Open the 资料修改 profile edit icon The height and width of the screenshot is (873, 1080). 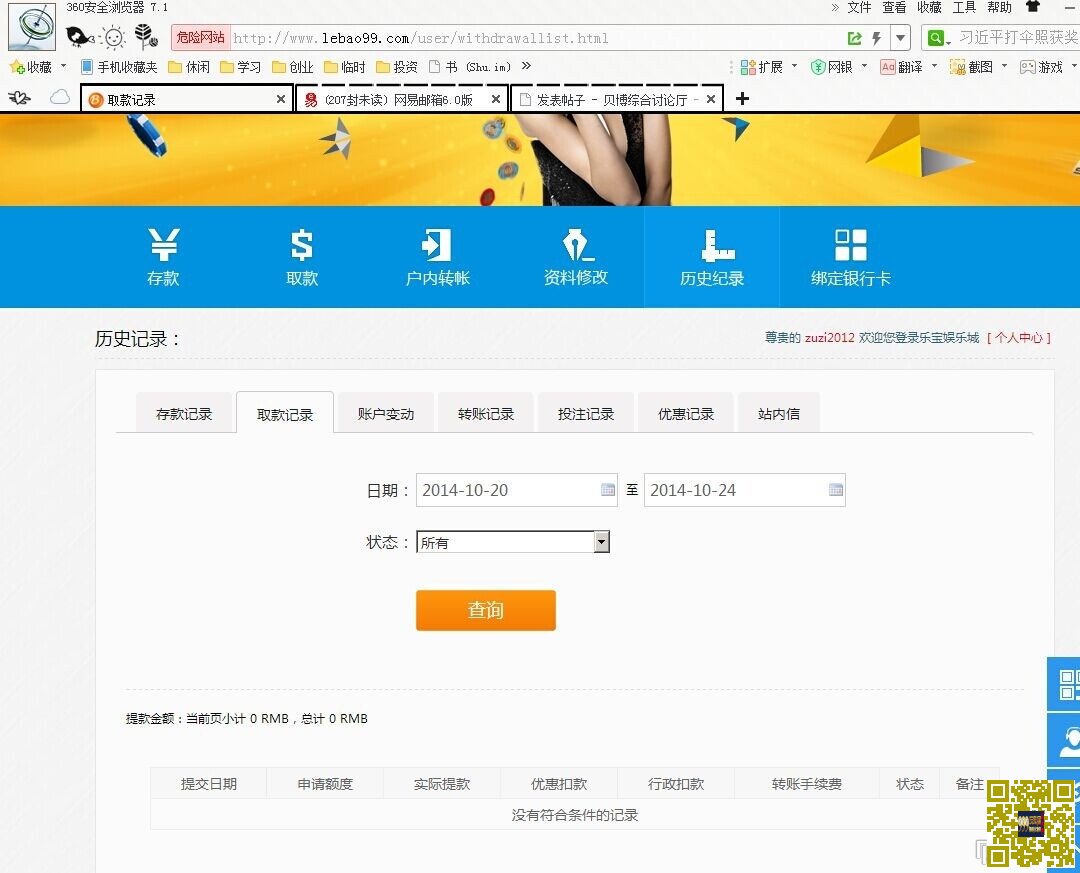(x=576, y=256)
